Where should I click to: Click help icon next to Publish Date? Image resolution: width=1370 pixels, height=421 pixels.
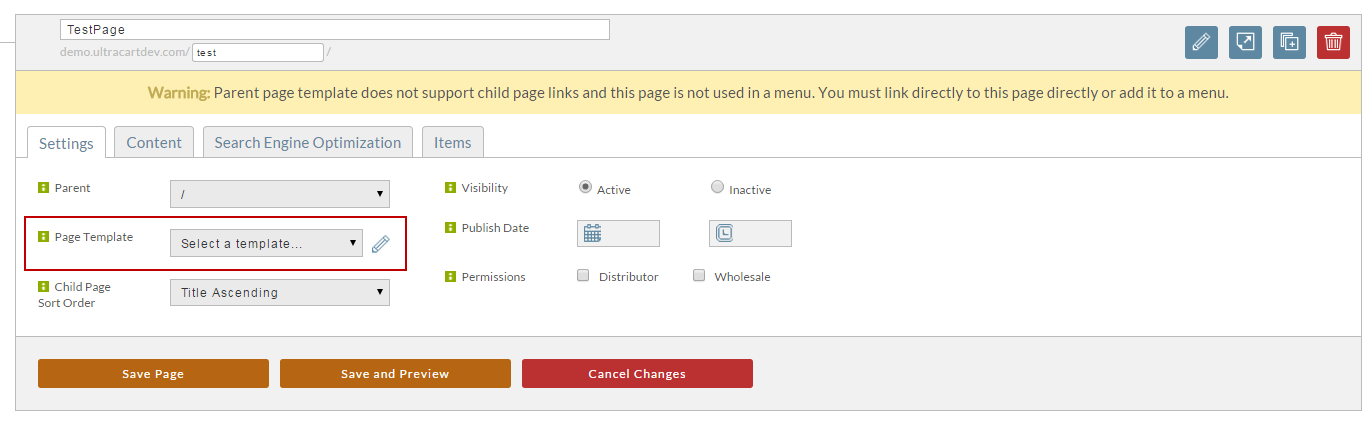click(x=450, y=227)
